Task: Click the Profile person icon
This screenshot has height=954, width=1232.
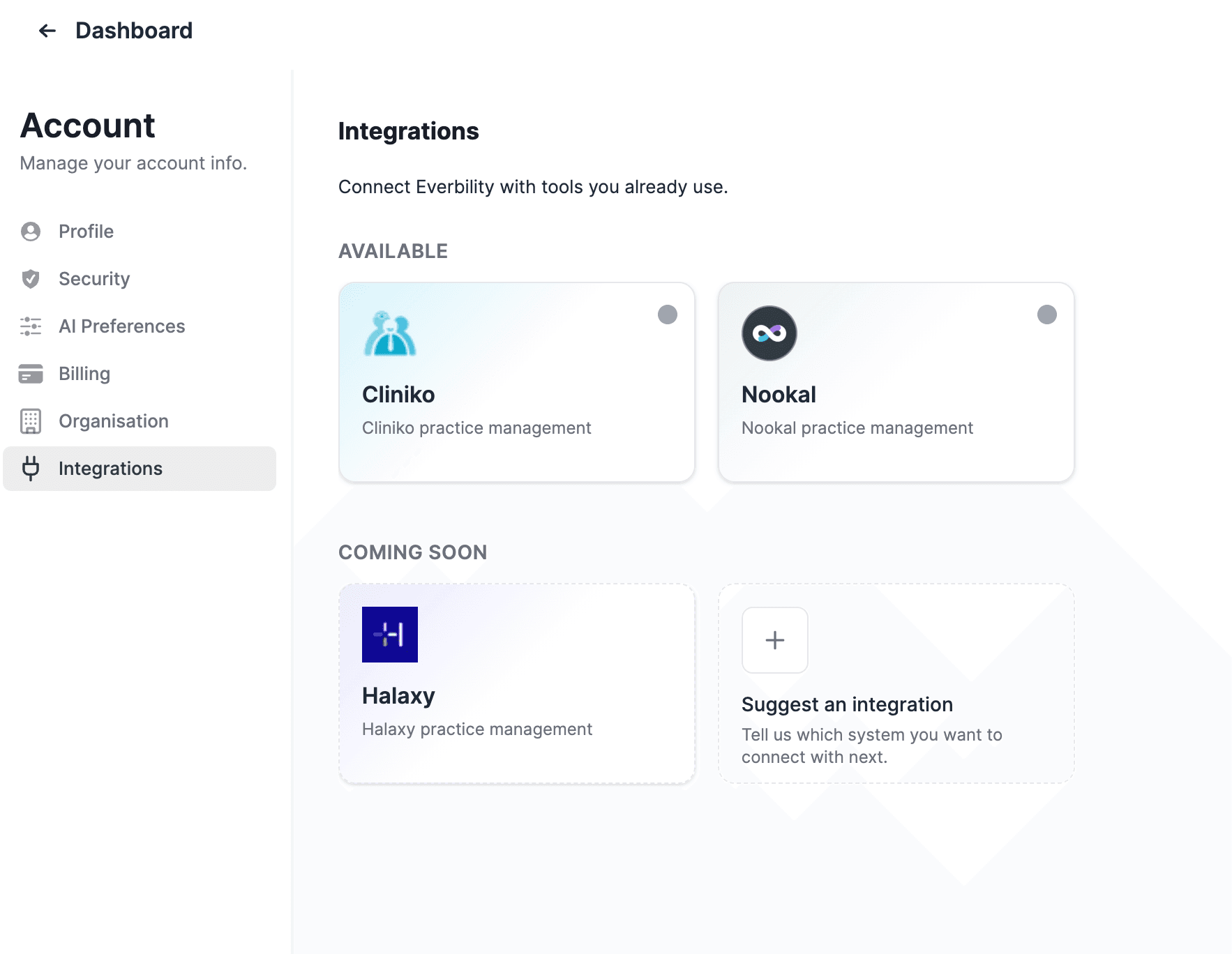Action: click(x=31, y=232)
